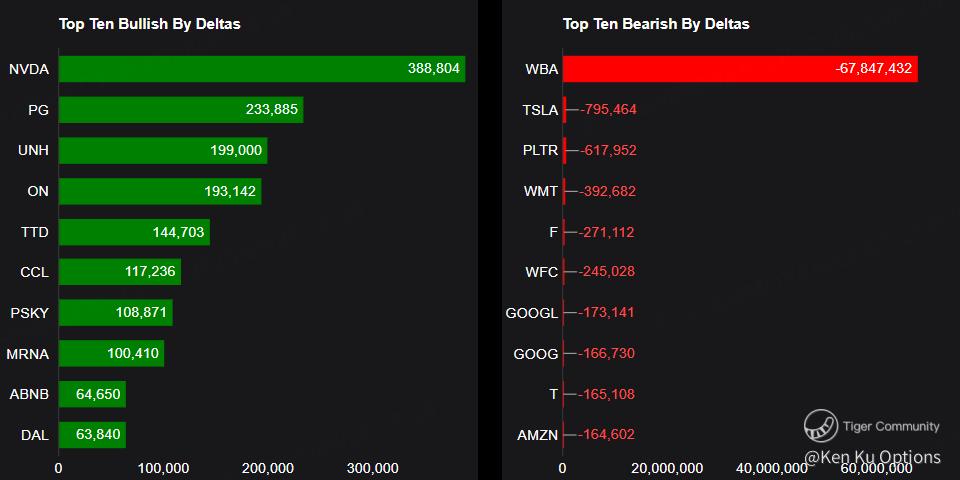
Task: Click the AMZN value -164,602
Action: point(608,435)
